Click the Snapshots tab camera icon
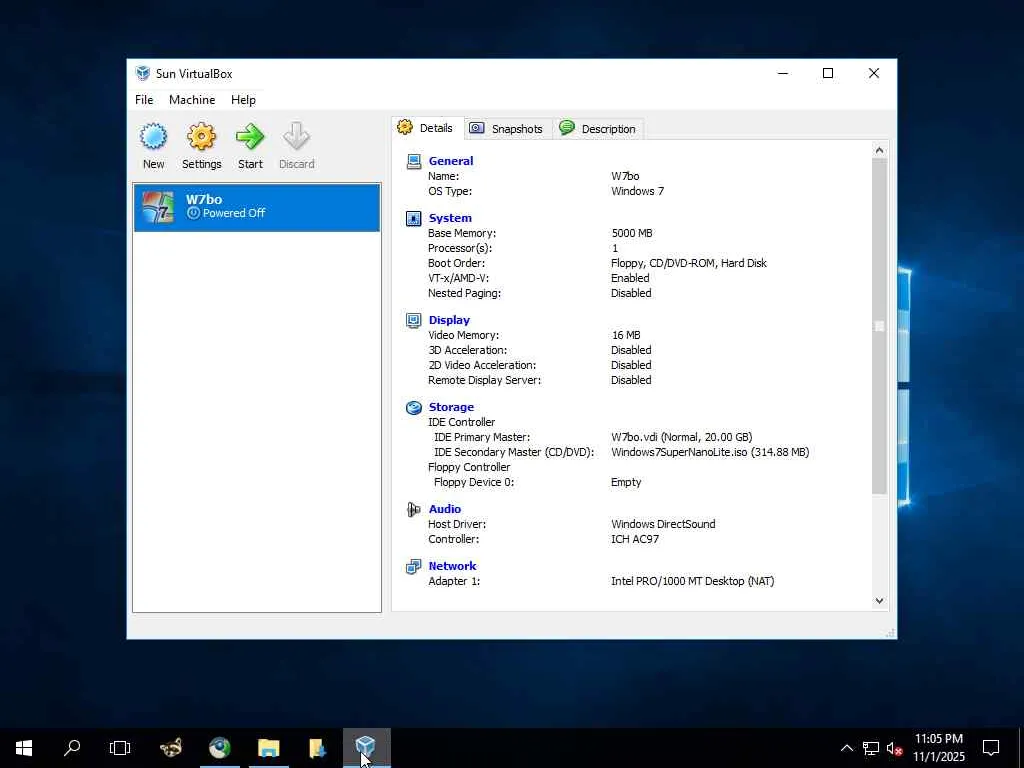This screenshot has width=1024, height=768. (x=477, y=128)
